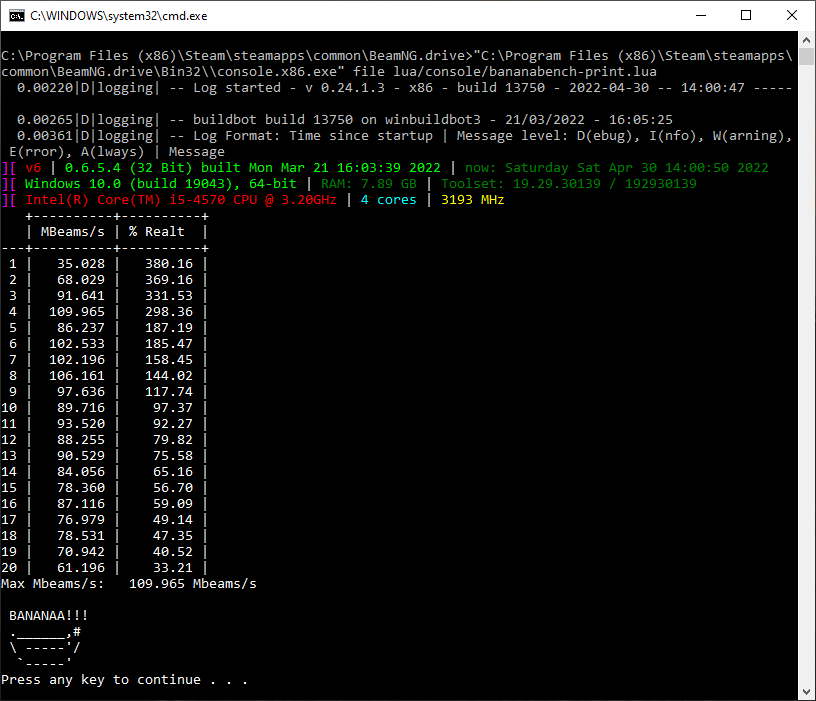Select the value 298.36 in row 4
Screen dimensions: 816x701
click(x=169, y=312)
